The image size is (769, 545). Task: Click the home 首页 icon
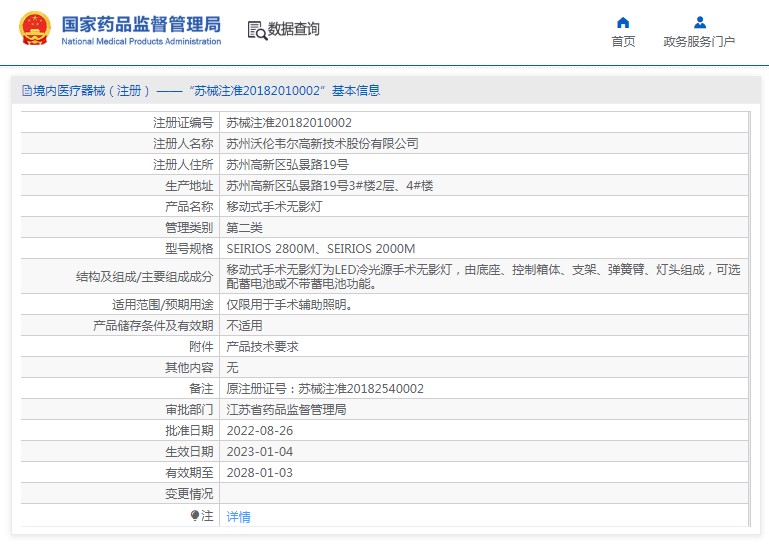(x=623, y=23)
